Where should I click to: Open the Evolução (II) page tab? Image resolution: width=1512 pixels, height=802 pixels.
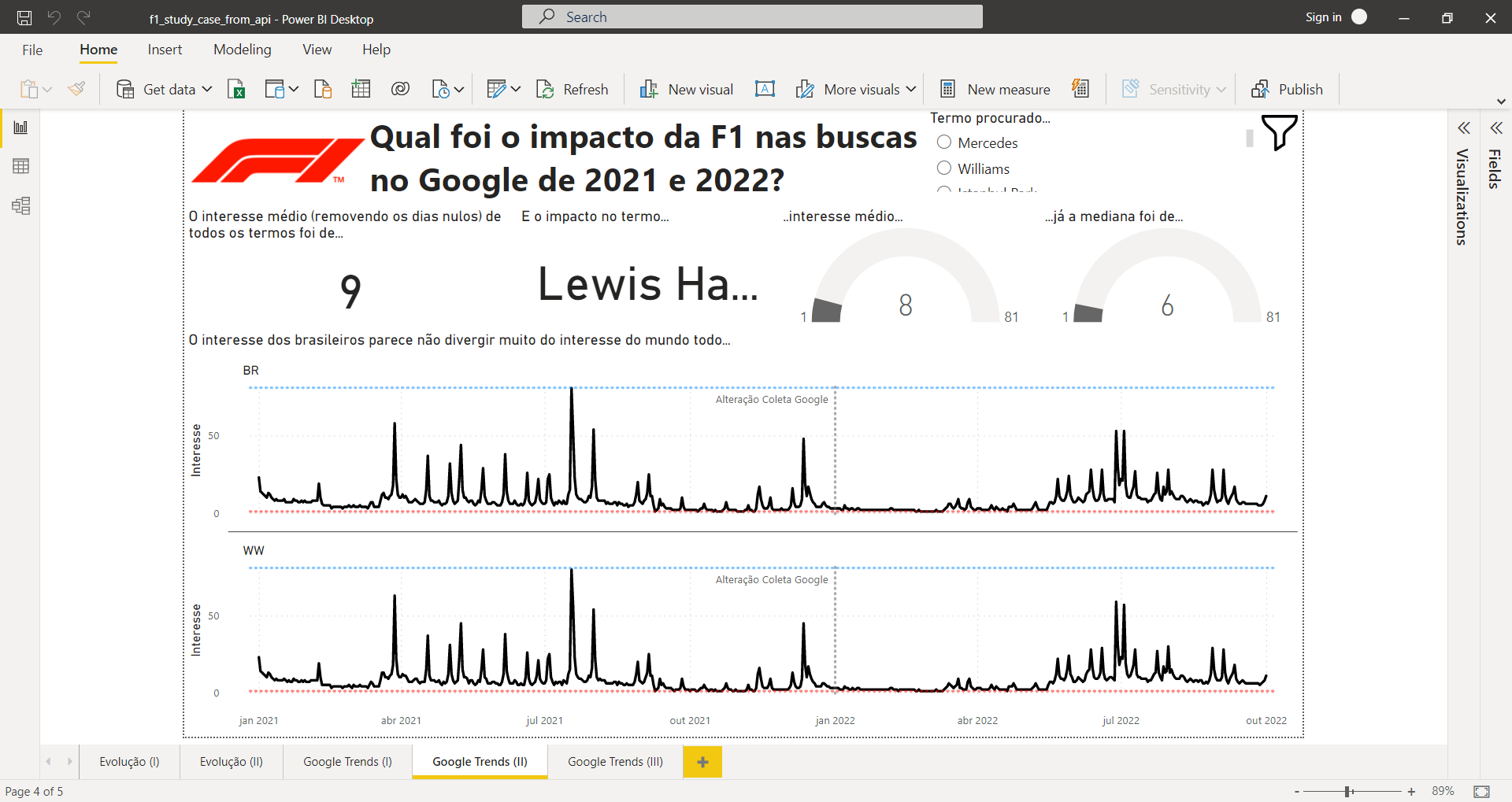click(x=232, y=762)
